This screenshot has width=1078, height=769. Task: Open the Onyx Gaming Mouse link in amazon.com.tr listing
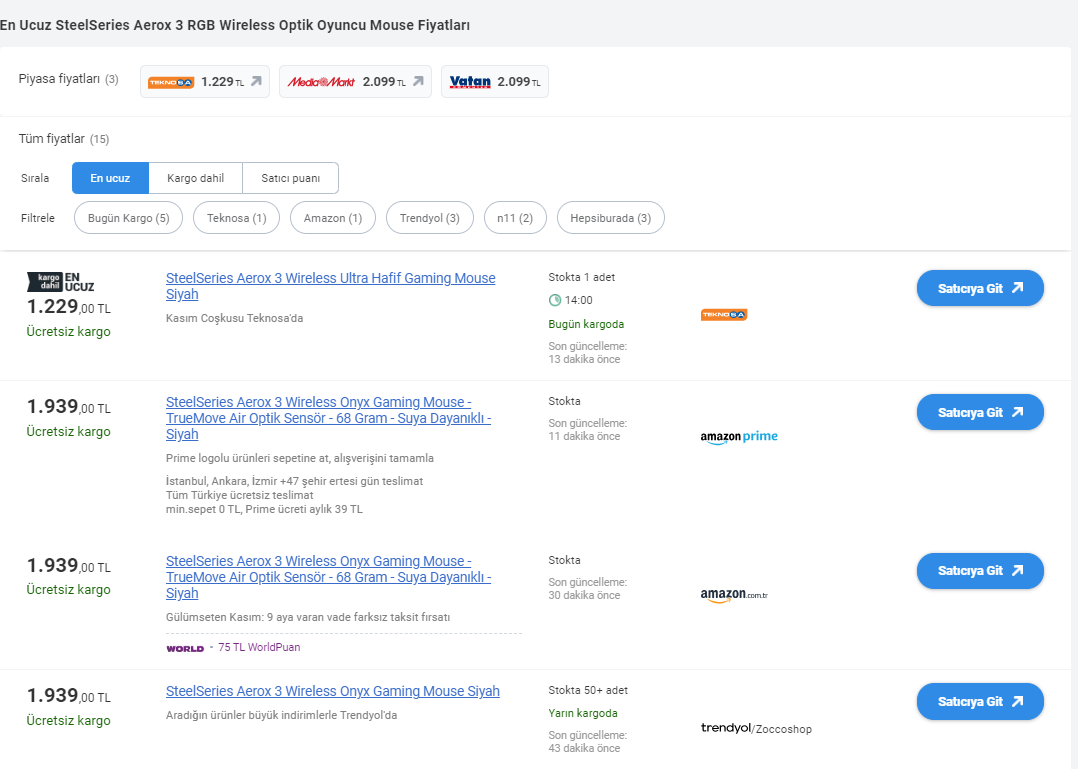coord(329,577)
